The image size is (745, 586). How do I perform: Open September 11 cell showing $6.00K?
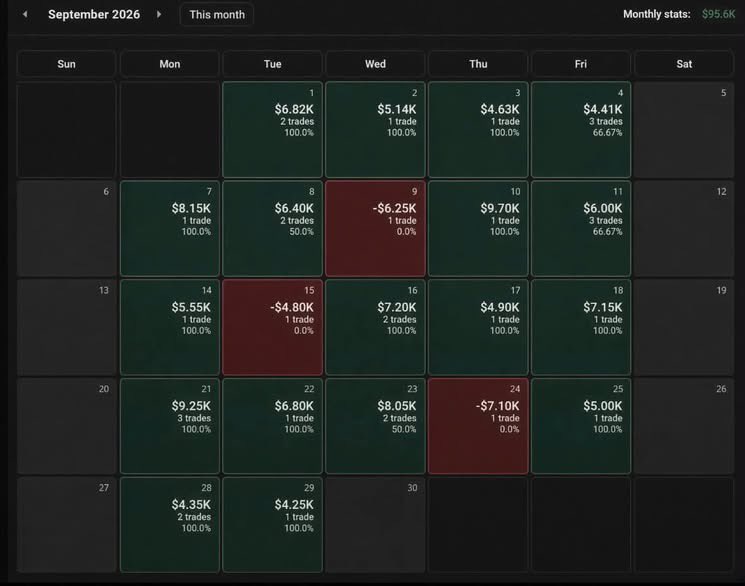tap(581, 229)
